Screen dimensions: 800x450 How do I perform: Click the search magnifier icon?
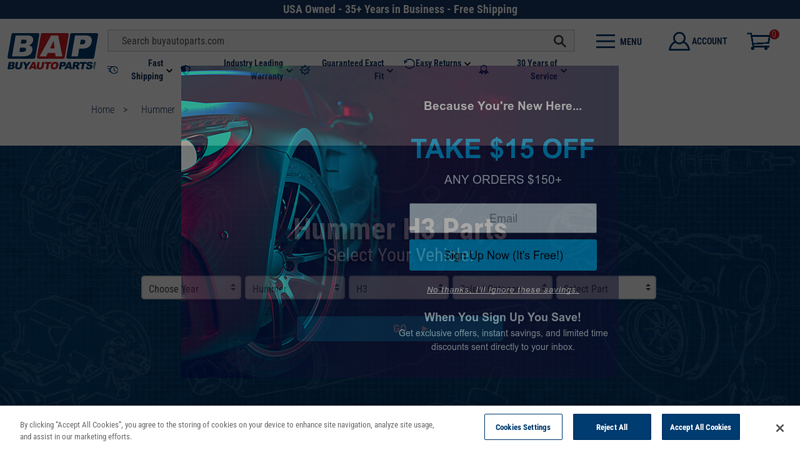pyautogui.click(x=560, y=41)
